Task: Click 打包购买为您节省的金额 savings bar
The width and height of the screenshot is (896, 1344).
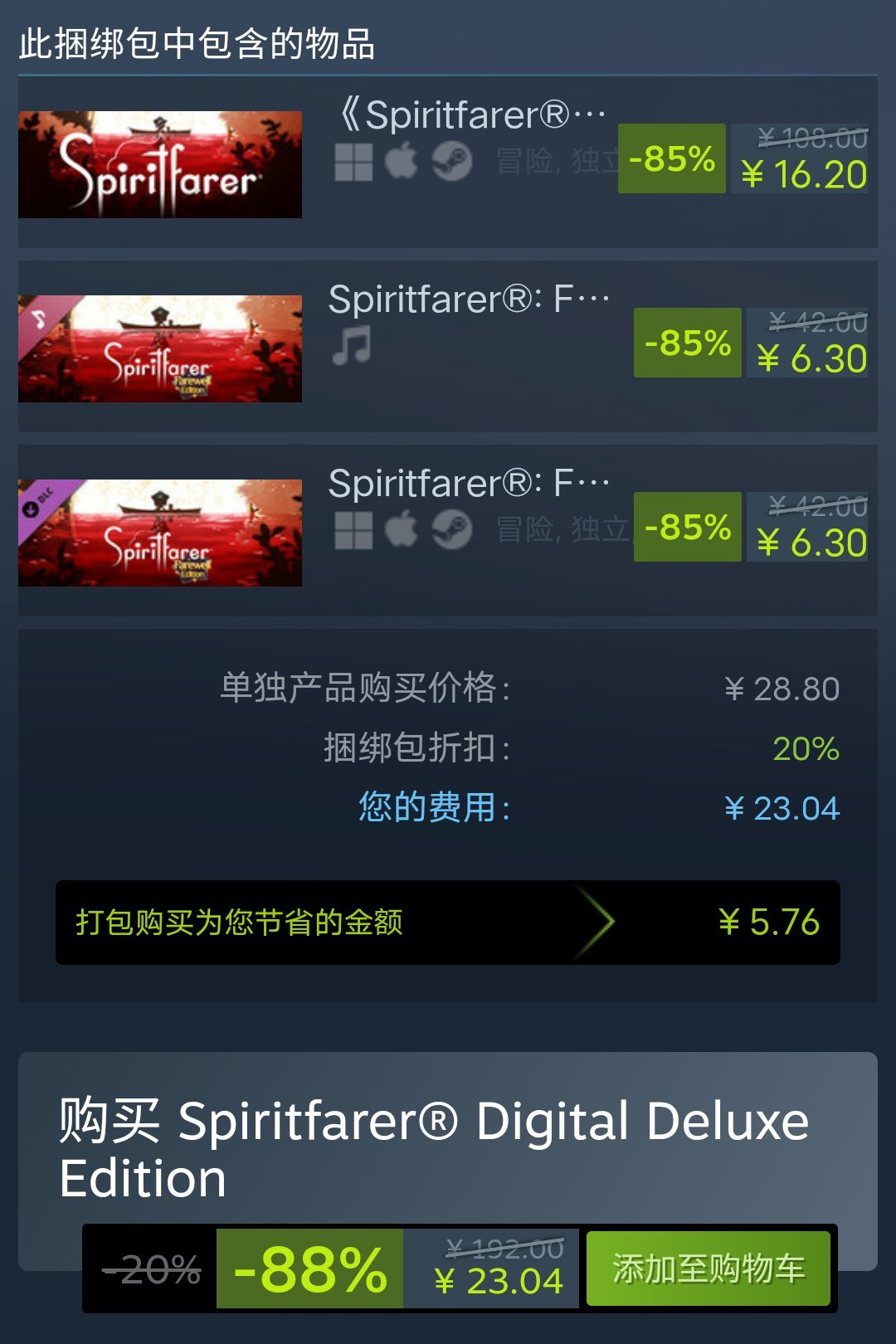Action: coord(448,923)
